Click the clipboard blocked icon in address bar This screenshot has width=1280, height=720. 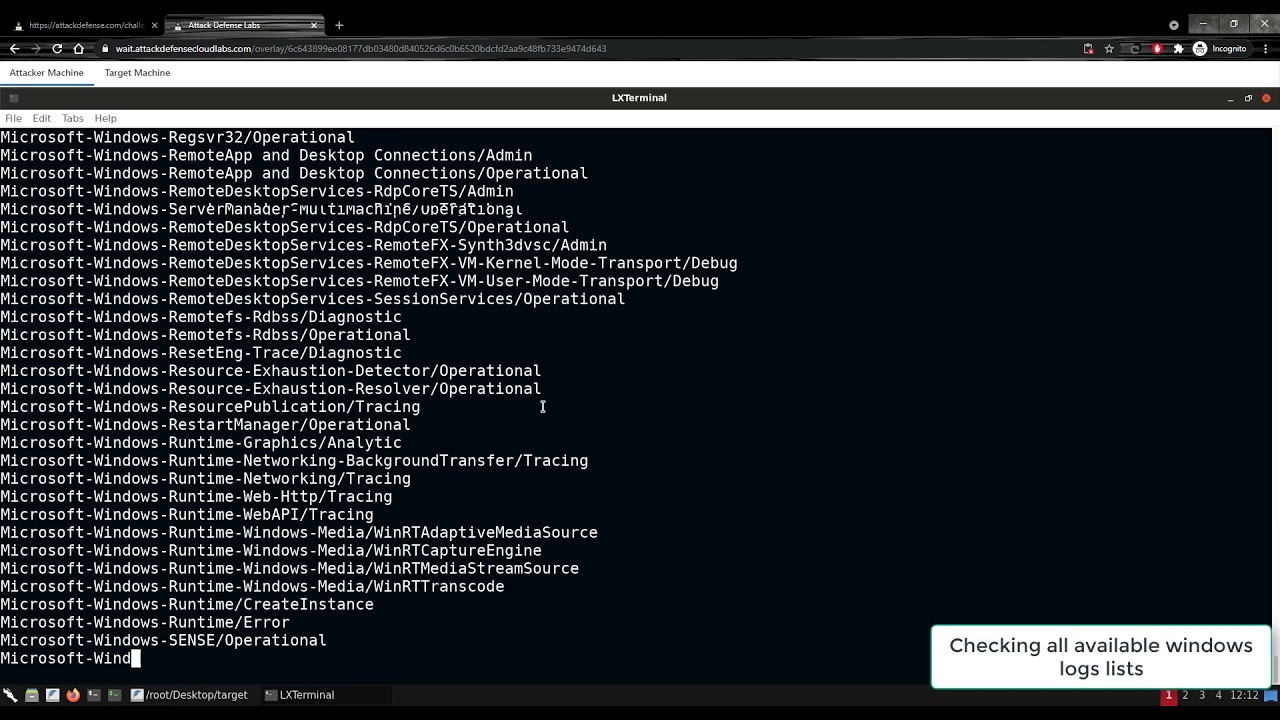[x=1088, y=48]
